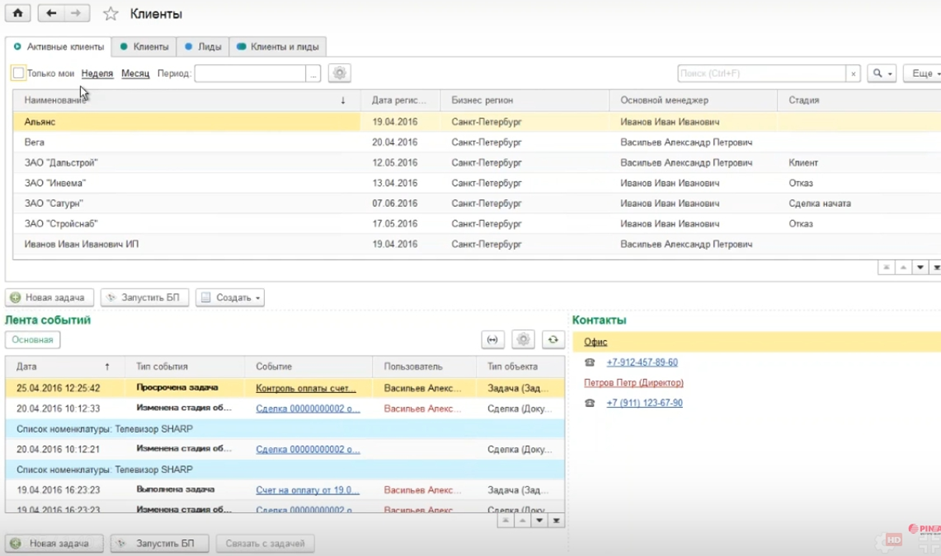Viewport: 941px width, 556px height.
Task: Click phone icon beside +7-912-457-89-60
Action: pyautogui.click(x=589, y=362)
